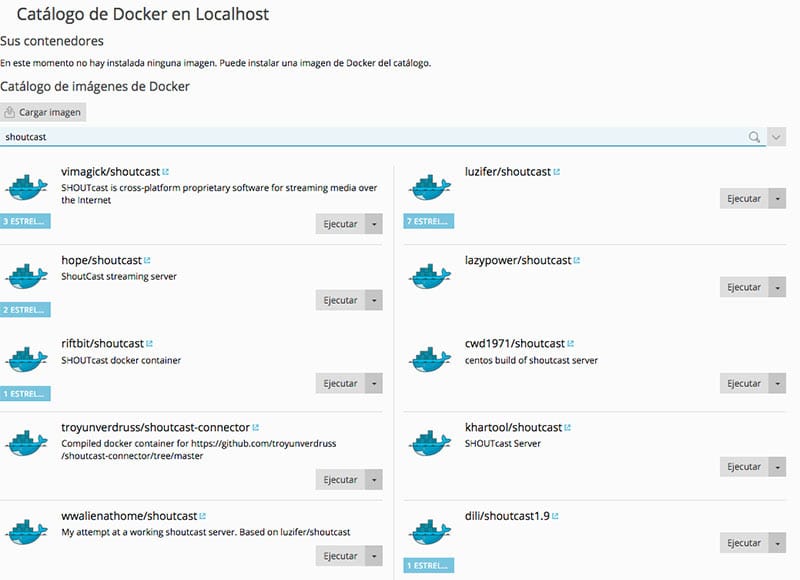This screenshot has height=580, width=800.
Task: Select text 'ShoutCast streaming server'
Action: pos(119,276)
